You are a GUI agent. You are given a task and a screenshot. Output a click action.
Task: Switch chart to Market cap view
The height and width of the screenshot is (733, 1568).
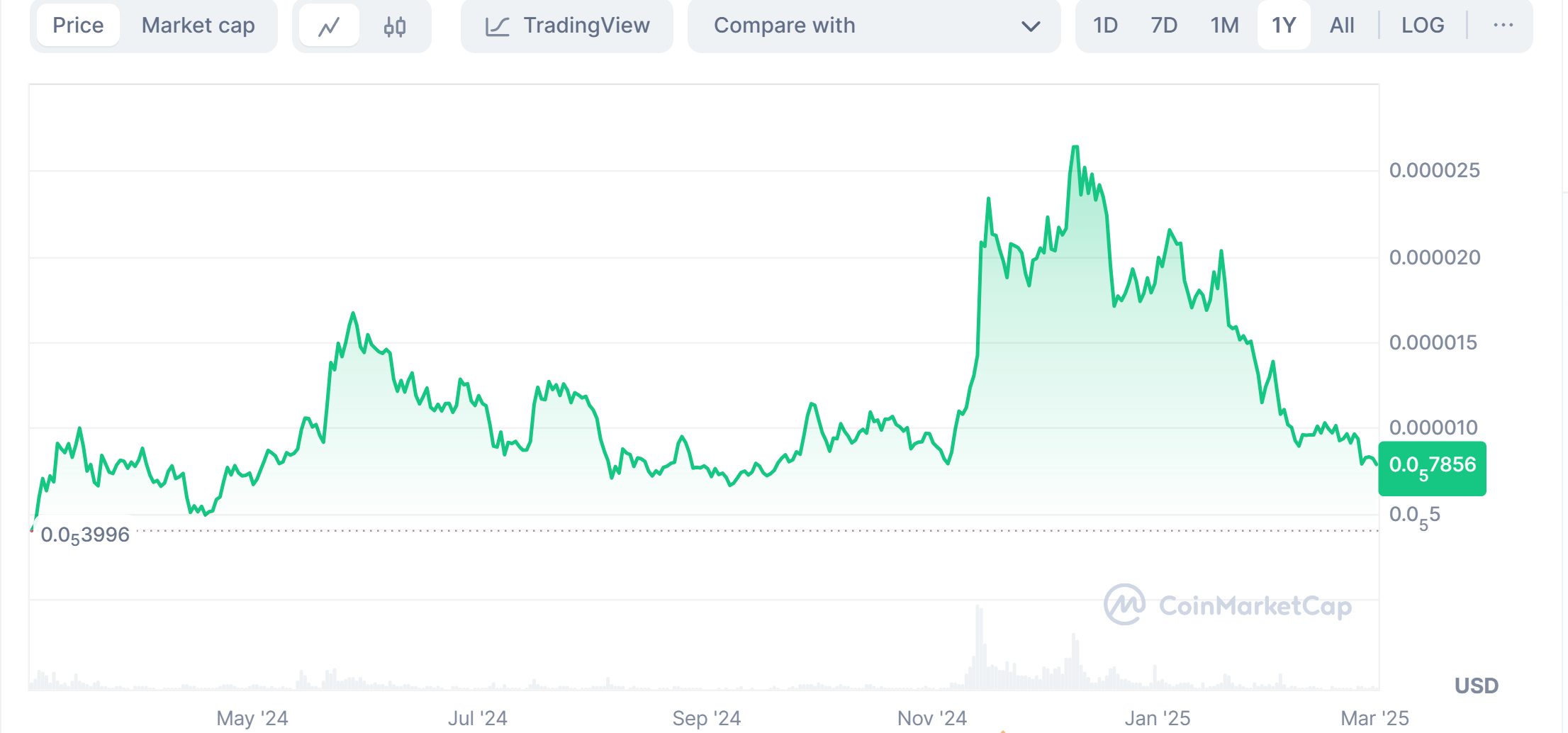tap(198, 25)
